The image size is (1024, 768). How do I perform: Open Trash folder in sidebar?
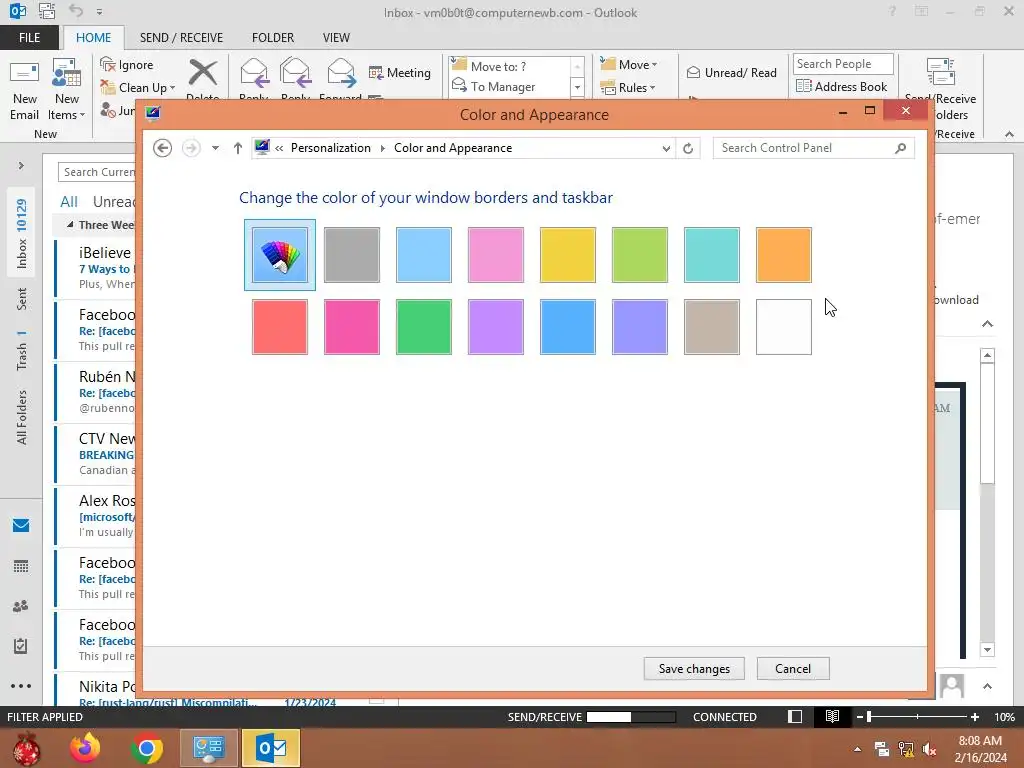point(22,350)
